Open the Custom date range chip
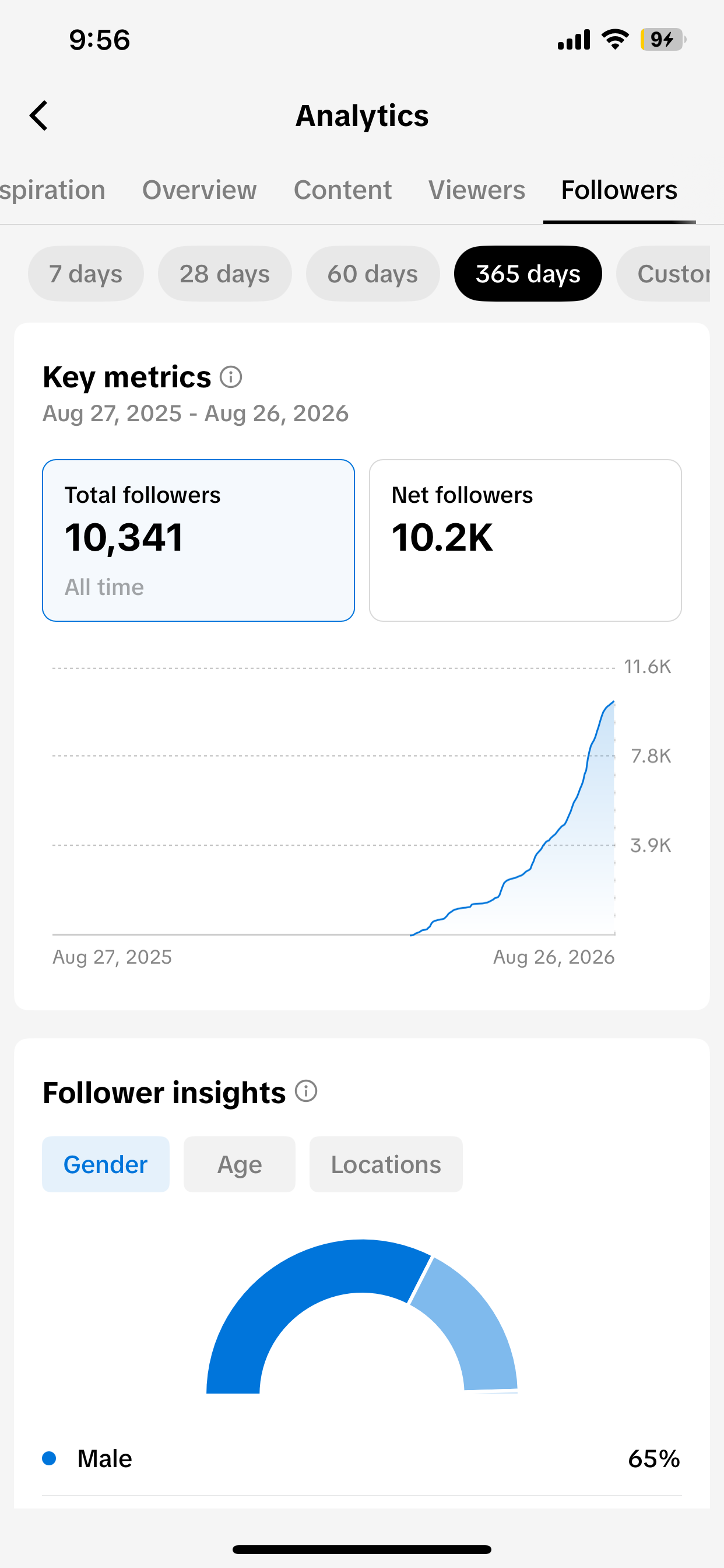 (x=663, y=274)
